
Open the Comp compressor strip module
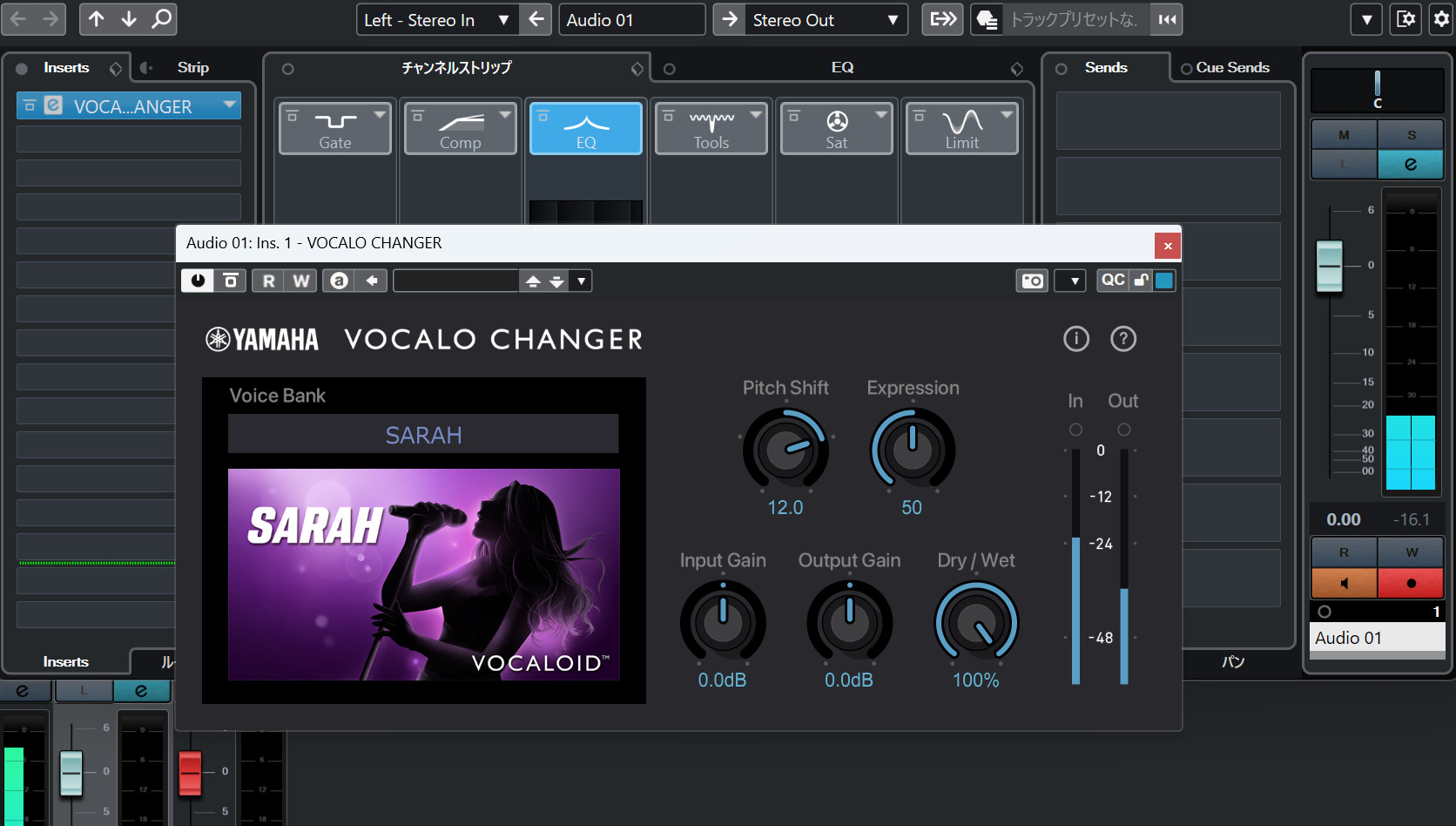click(x=460, y=128)
